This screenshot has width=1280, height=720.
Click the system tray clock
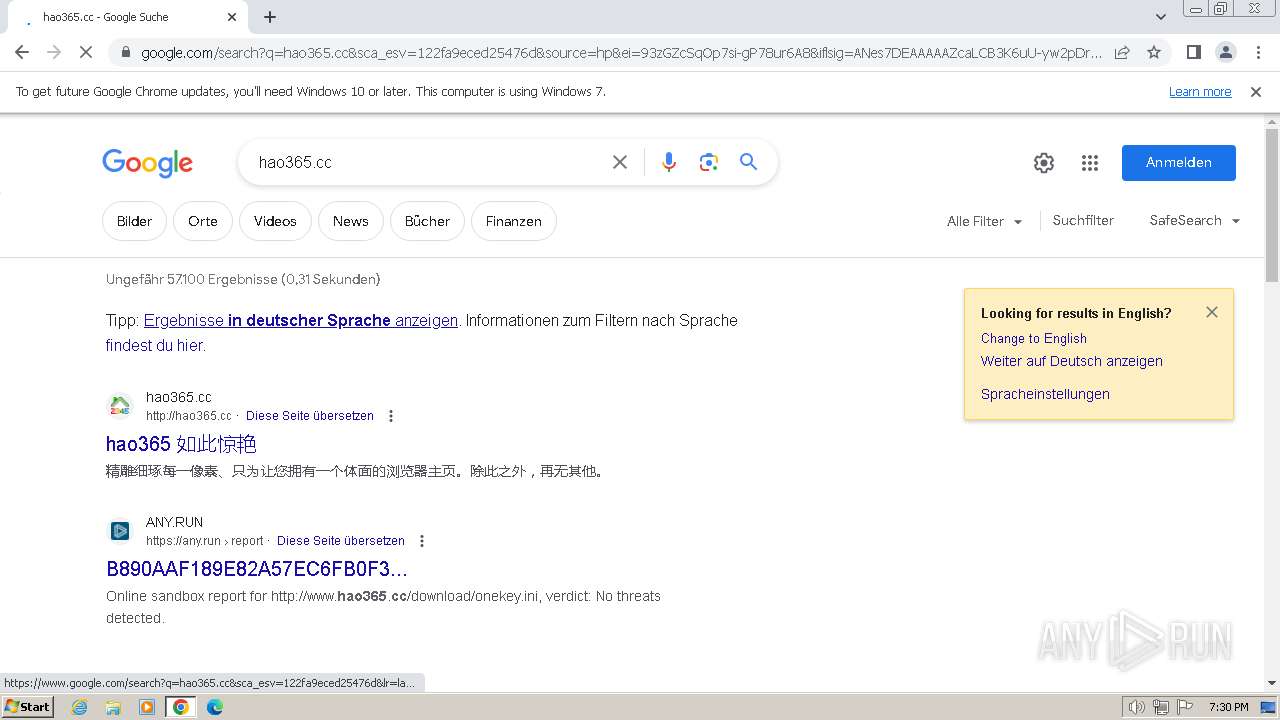coord(1229,707)
